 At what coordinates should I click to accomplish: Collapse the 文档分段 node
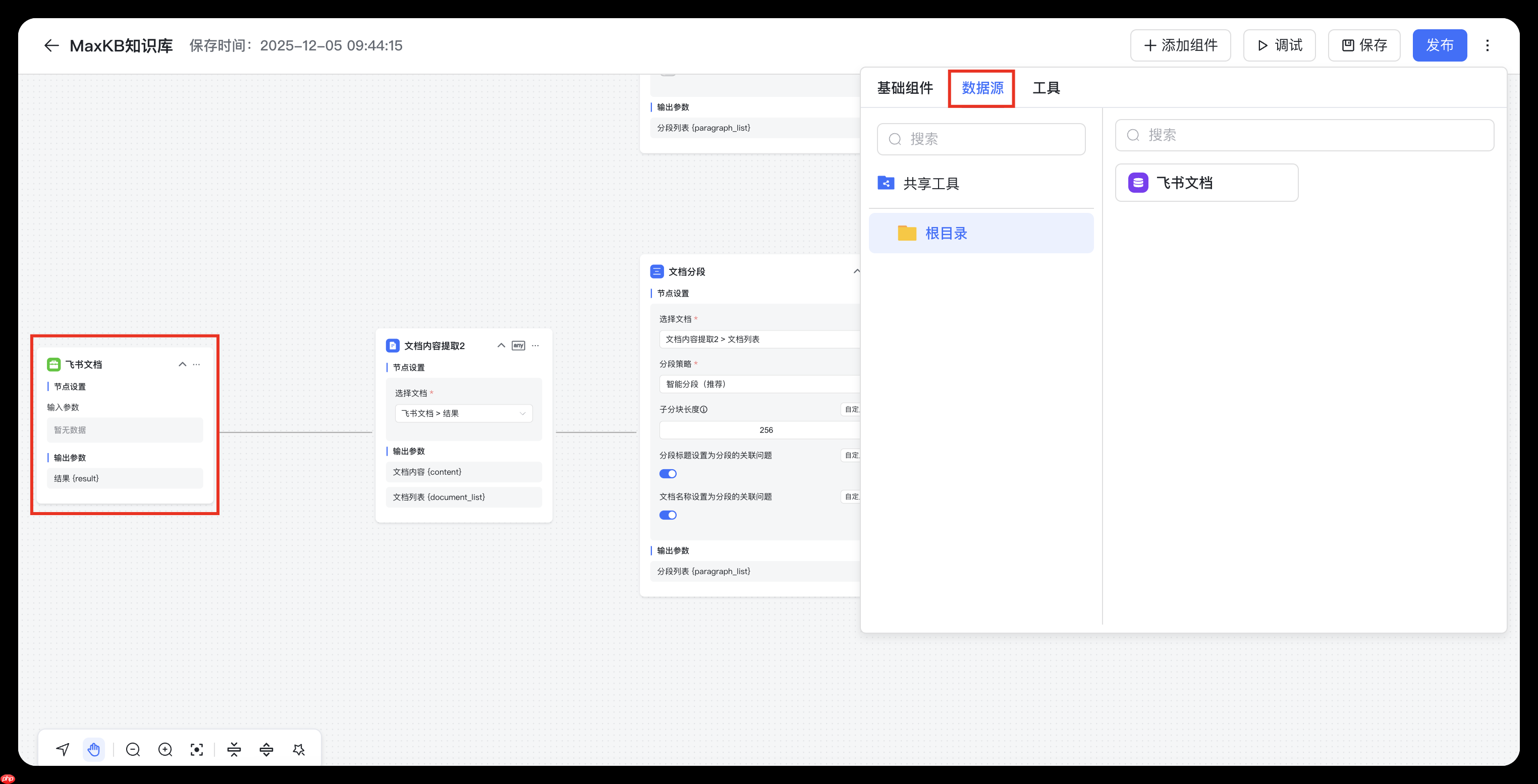857,270
